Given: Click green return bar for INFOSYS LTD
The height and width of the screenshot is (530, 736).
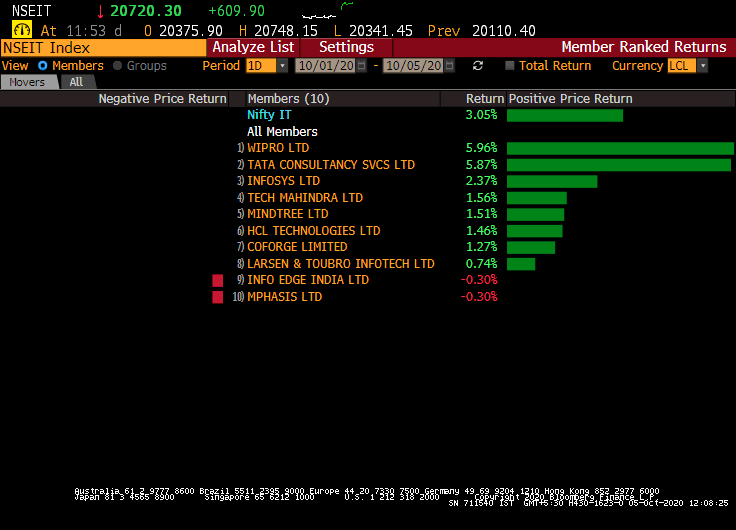Looking at the screenshot, I should click(552, 181).
